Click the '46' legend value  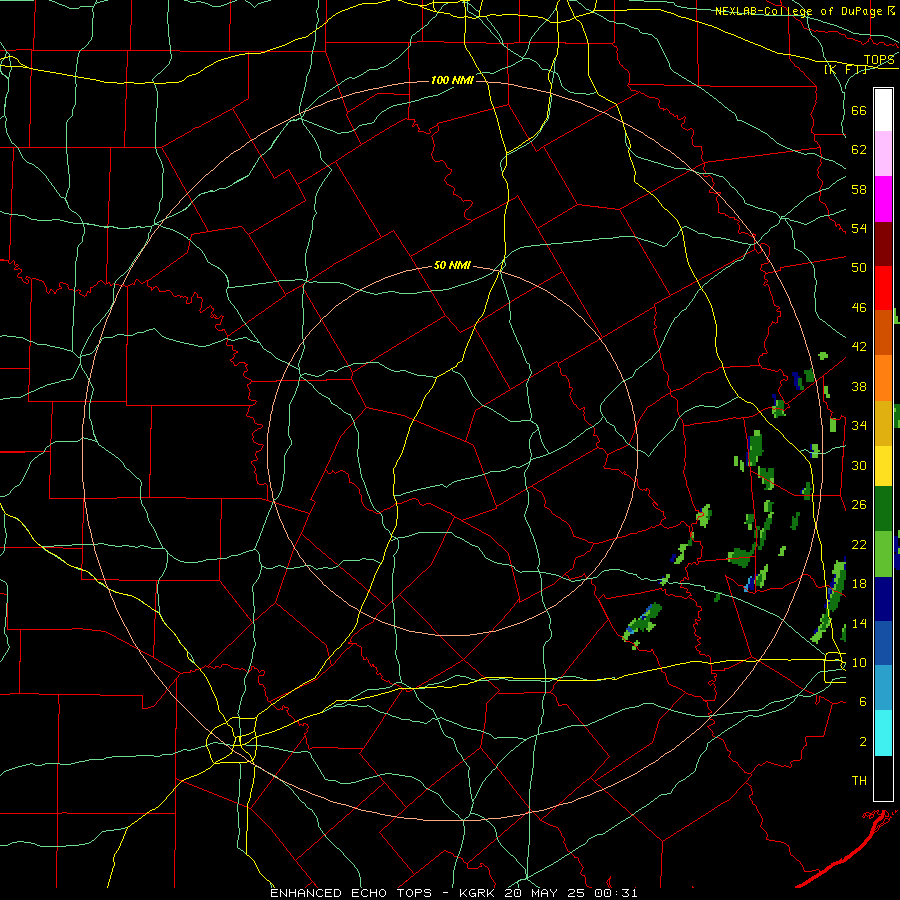point(859,308)
